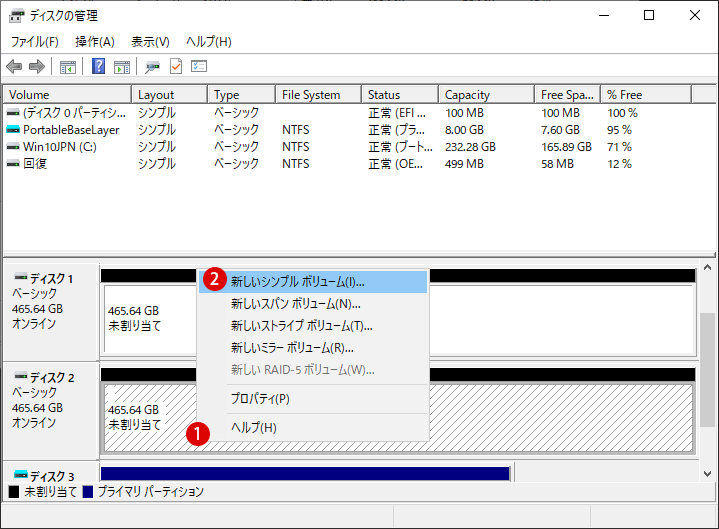Open the 操作(A) menu
The image size is (719, 529).
point(94,42)
